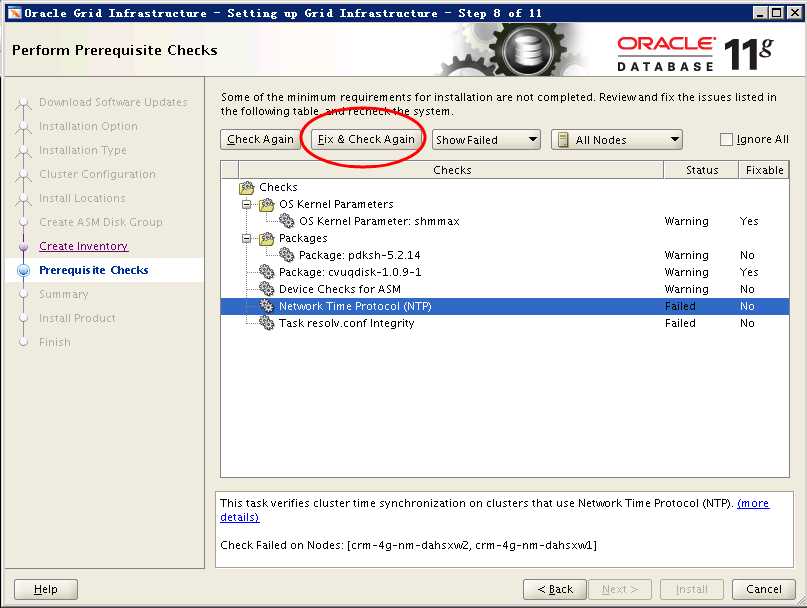This screenshot has height=608, width=807.
Task: Click Yes fixable value for cvuqdisk row
Action: [x=749, y=272]
